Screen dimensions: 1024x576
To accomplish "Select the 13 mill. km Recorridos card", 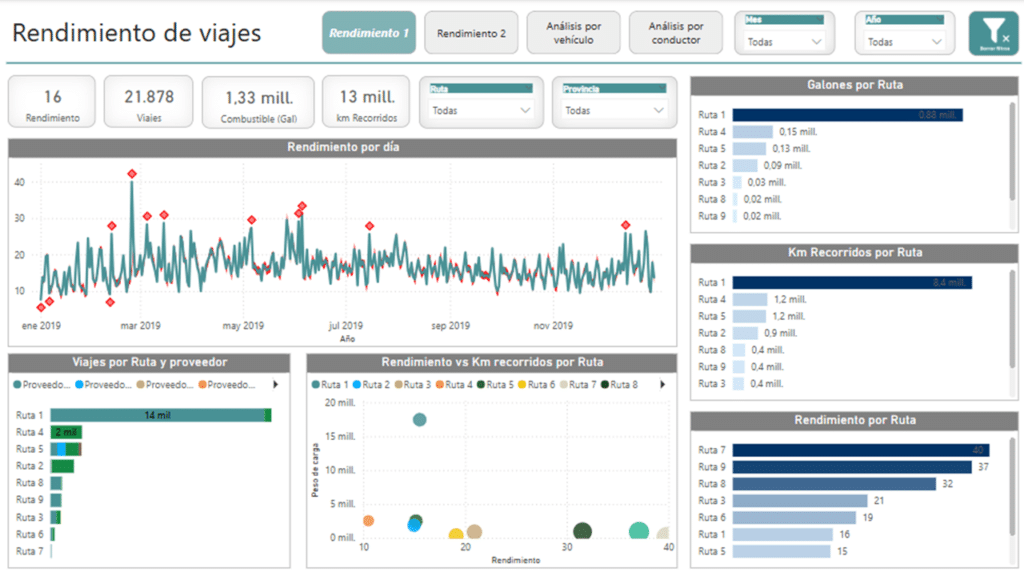I will tap(366, 102).
